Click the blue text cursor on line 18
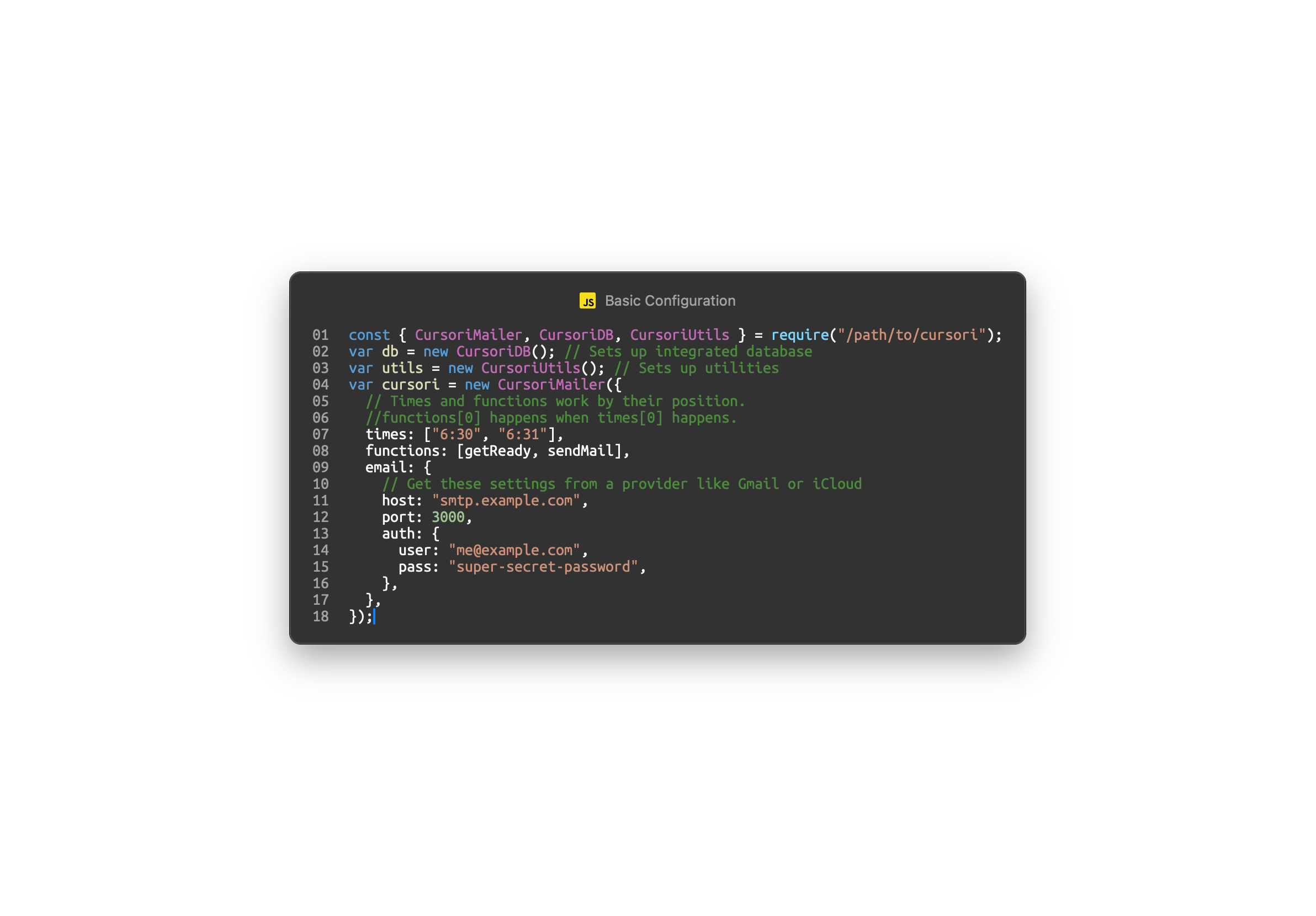This screenshot has width=1316, height=916. pos(374,617)
